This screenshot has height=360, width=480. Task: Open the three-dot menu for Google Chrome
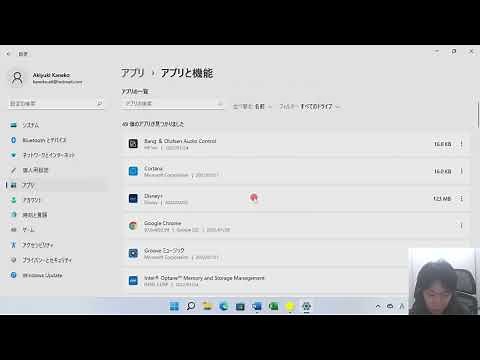462,226
